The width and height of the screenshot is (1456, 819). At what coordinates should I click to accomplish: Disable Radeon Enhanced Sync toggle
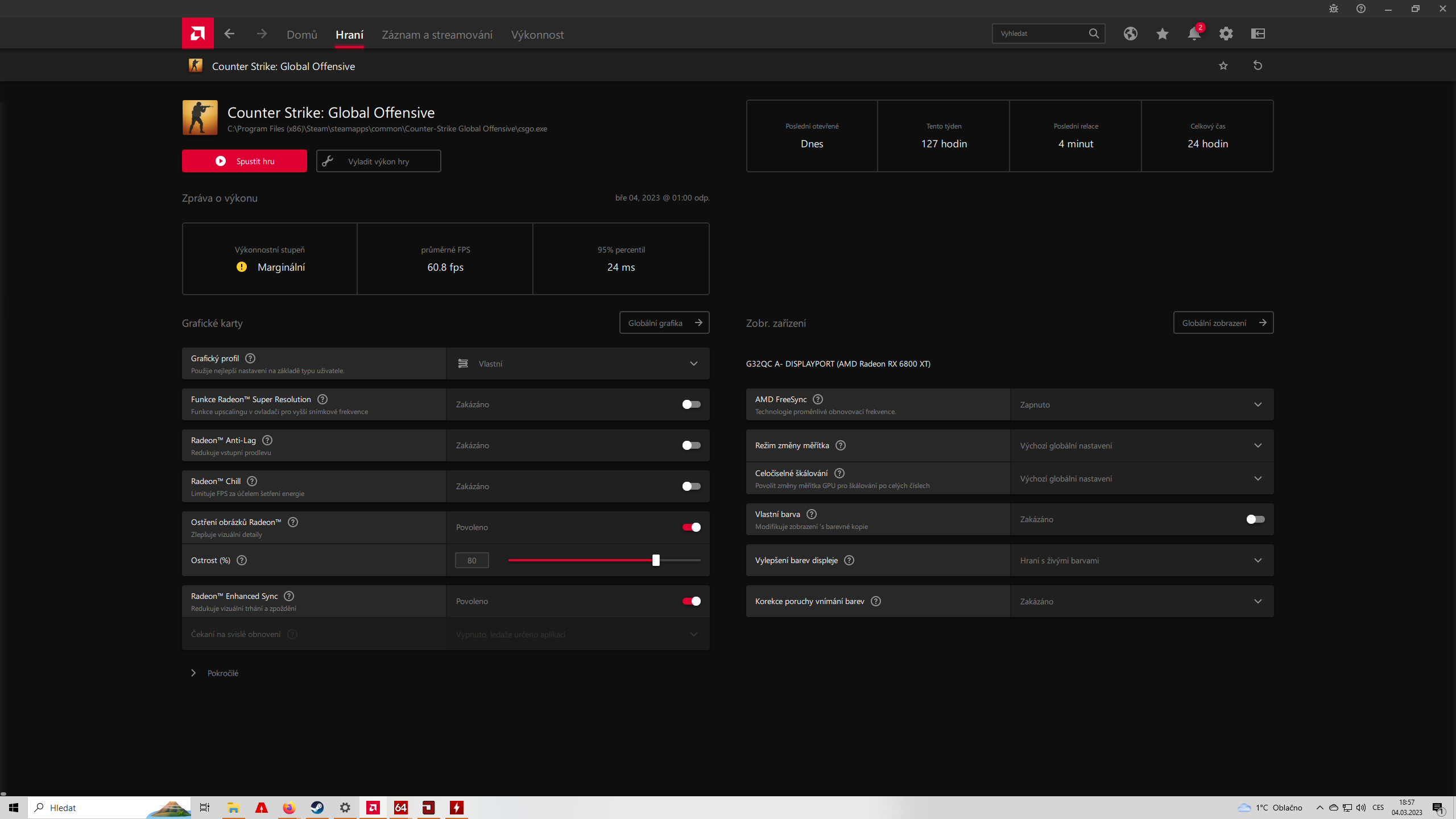tap(691, 601)
